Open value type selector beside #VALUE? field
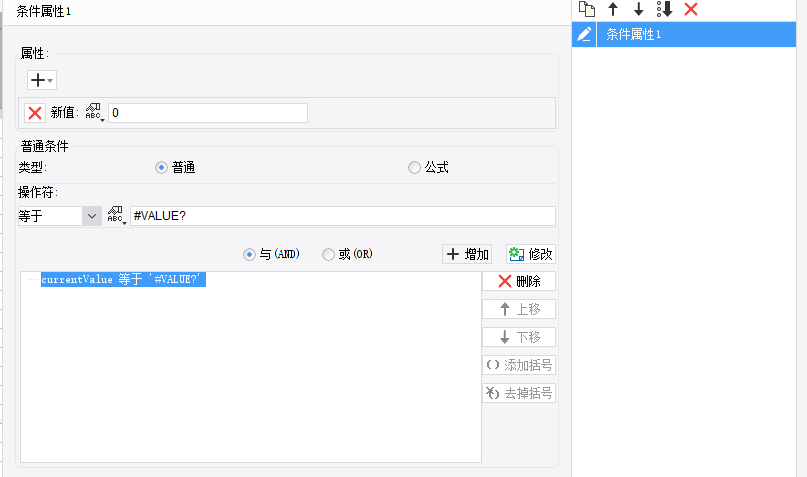This screenshot has width=807, height=477. [117, 216]
